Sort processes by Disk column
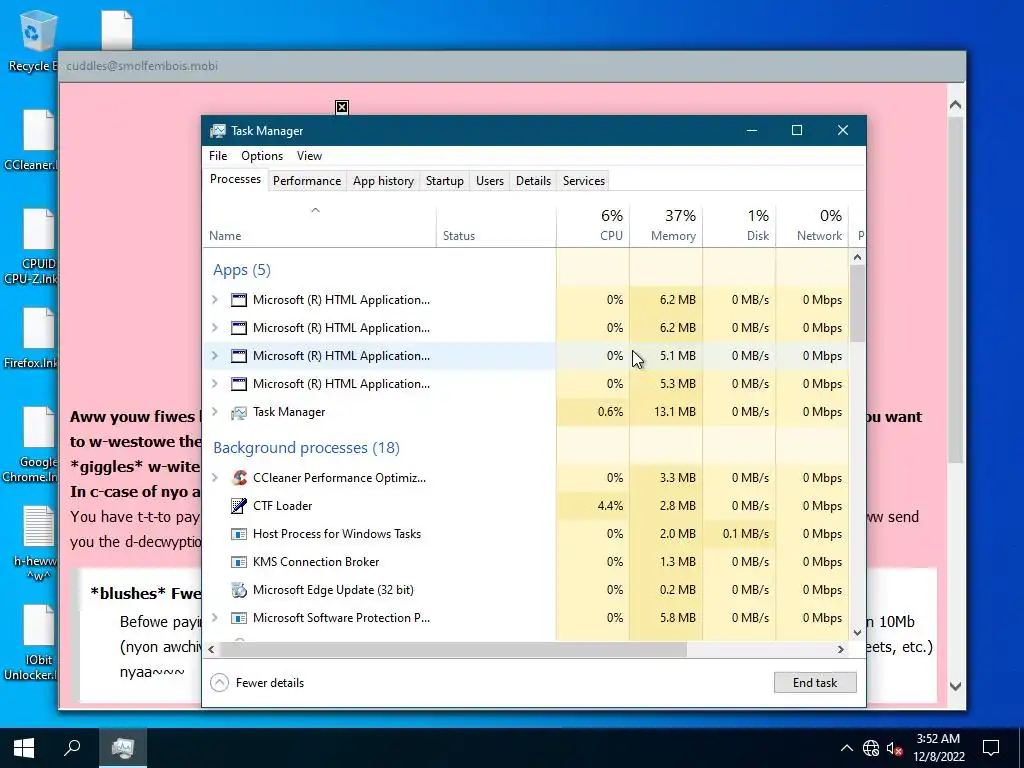 click(739, 226)
